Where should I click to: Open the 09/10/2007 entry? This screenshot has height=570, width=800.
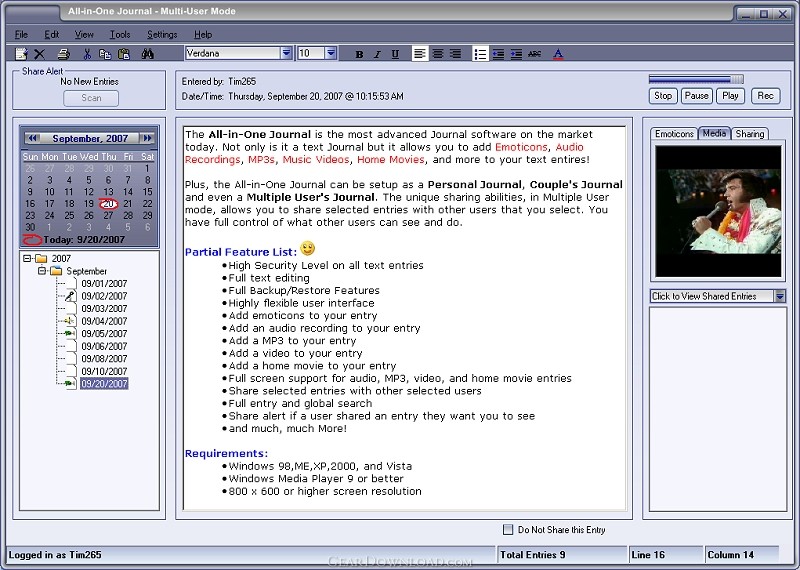coord(104,371)
